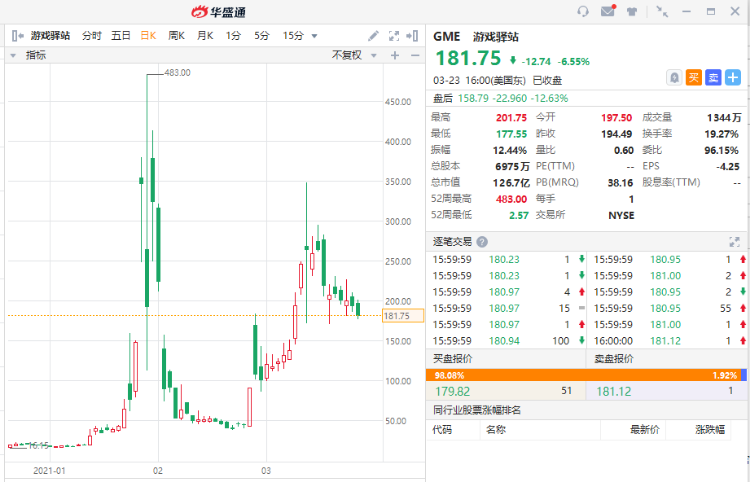Image resolution: width=750 pixels, height=482 pixels.
Task: Click the orange buy ratio bar 98.08%
Action: 583,375
